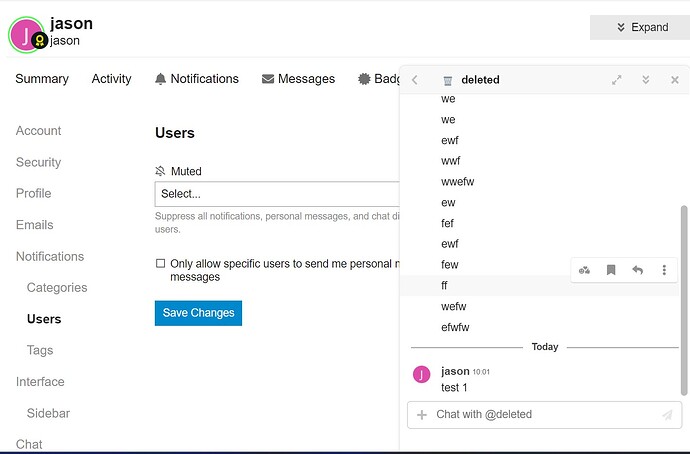Go to Security preferences
Screen dimensions: 690x454
(x=38, y=162)
